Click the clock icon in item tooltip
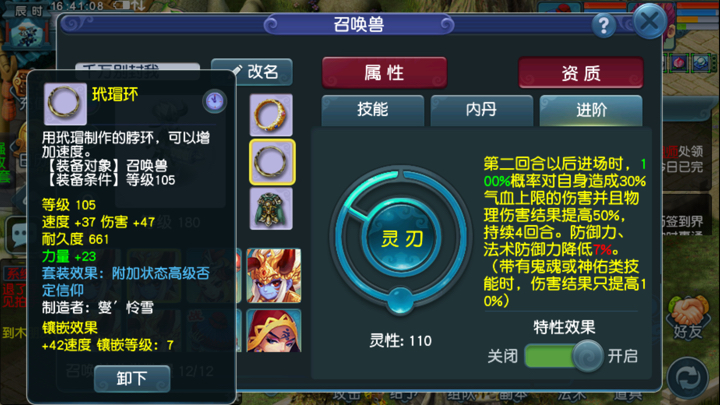This screenshot has height=405, width=720. [214, 101]
